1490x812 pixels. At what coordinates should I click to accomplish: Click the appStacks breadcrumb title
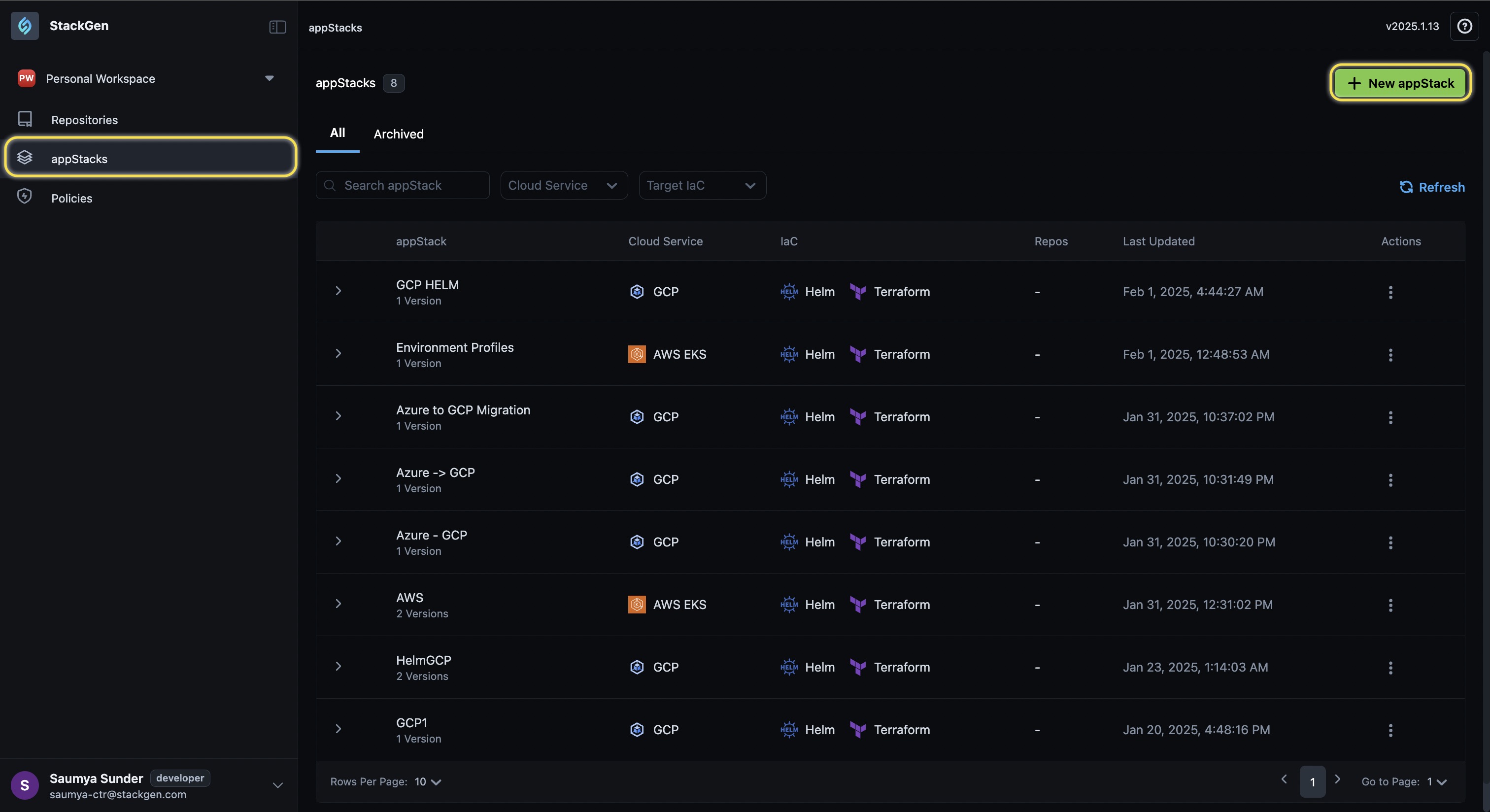(335, 27)
